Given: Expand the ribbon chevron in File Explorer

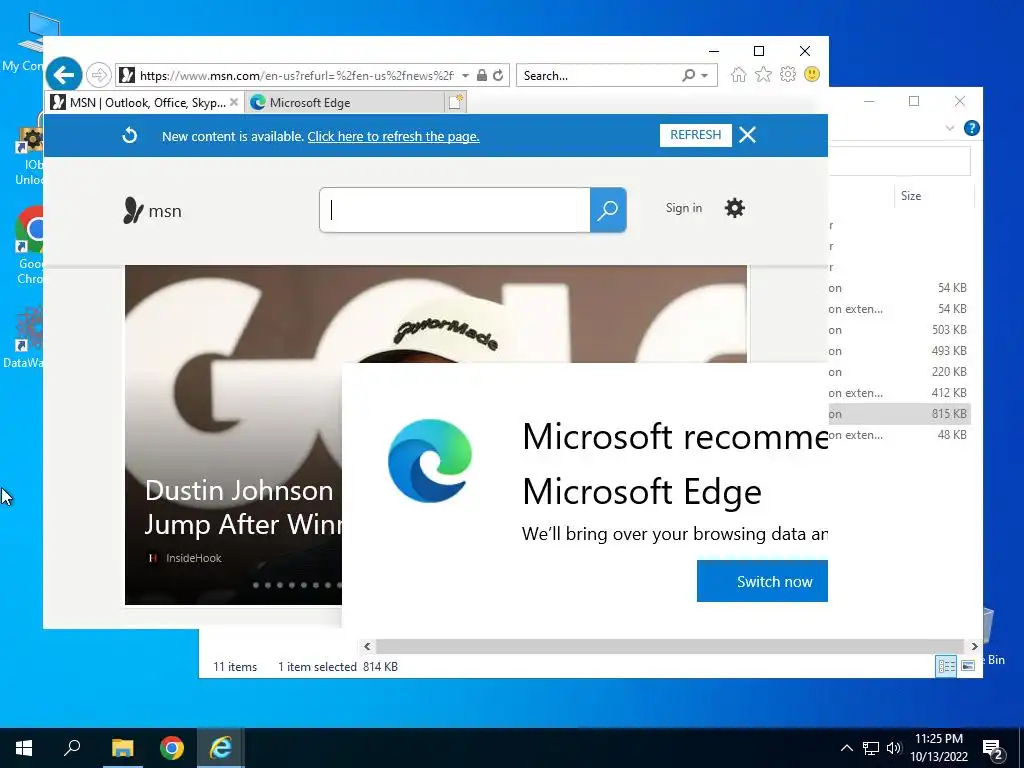Looking at the screenshot, I should pyautogui.click(x=950, y=128).
